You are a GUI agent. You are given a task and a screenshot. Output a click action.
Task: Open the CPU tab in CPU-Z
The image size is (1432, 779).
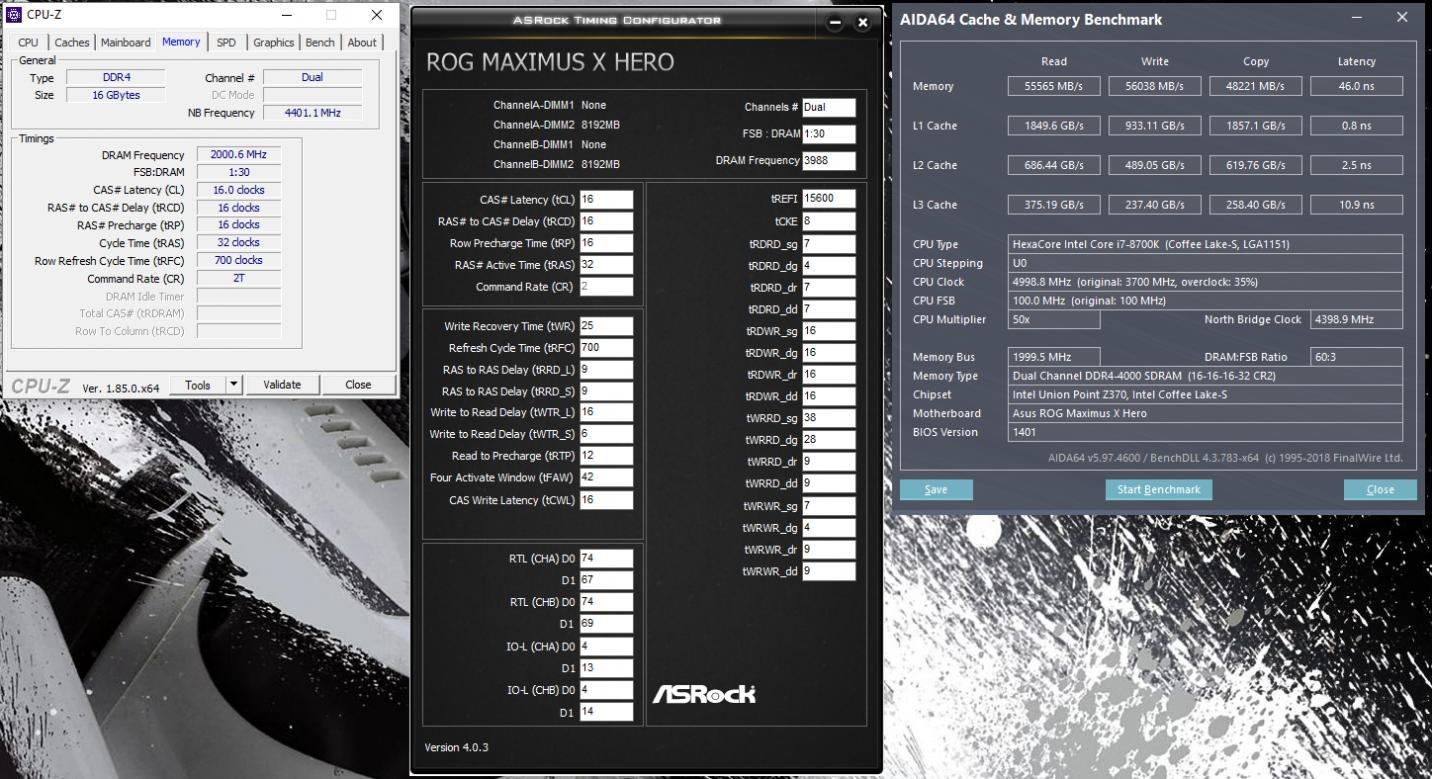(x=29, y=42)
